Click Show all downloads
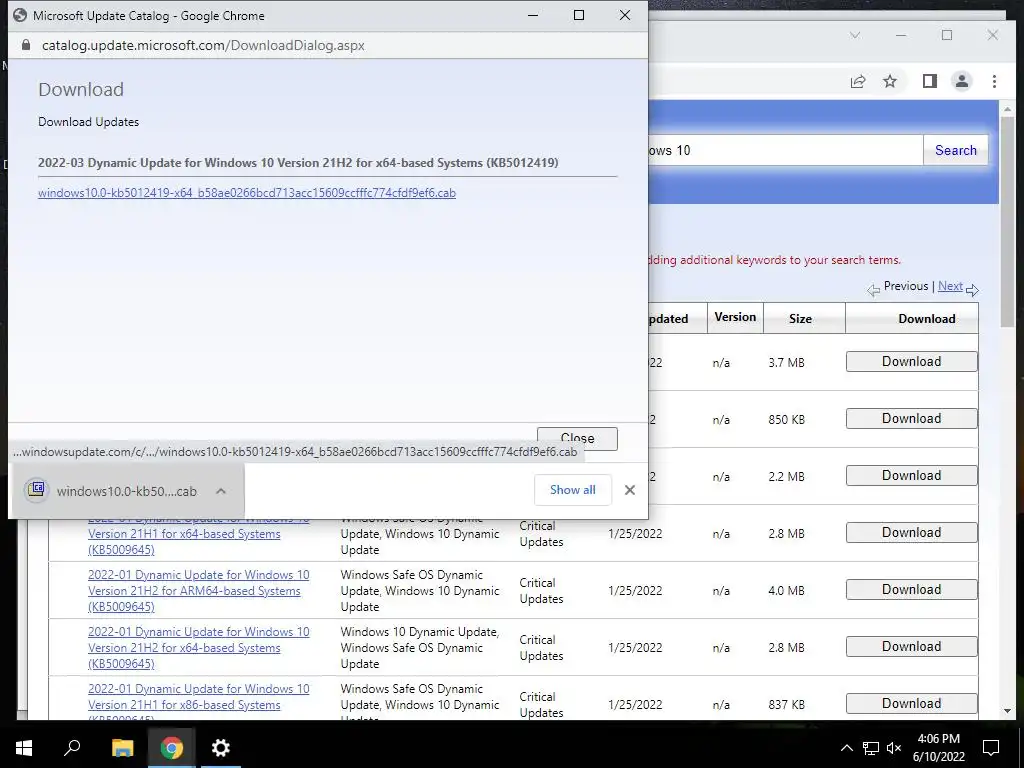 (573, 490)
